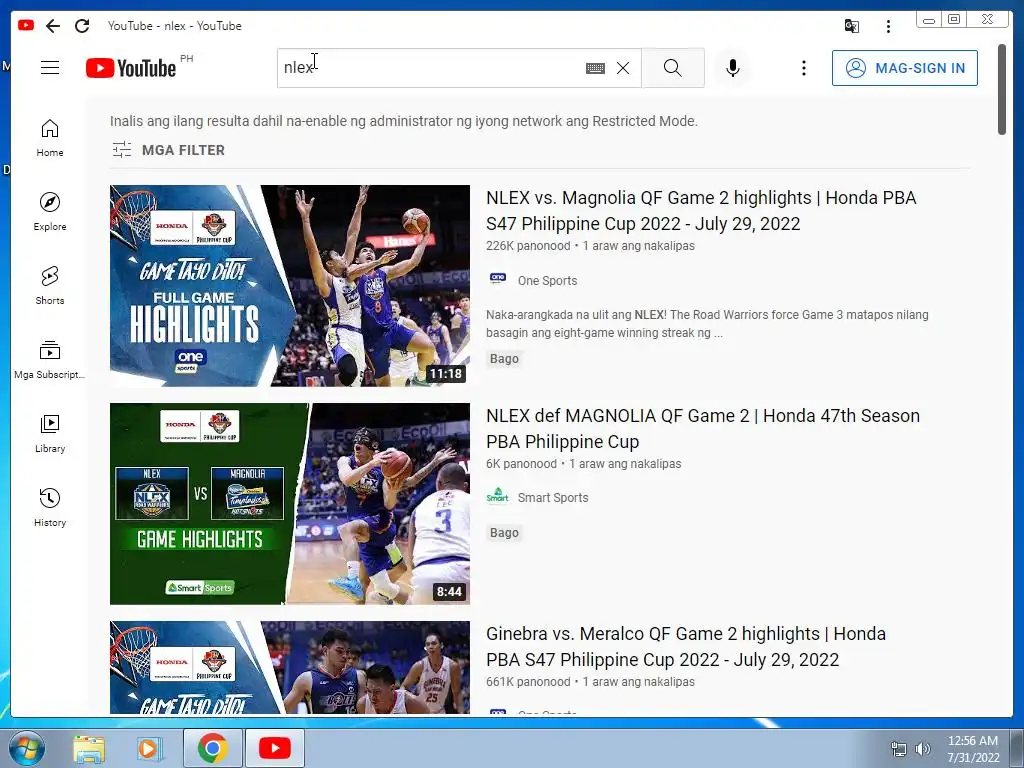This screenshot has width=1024, height=768.
Task: Click the YouTube favicon in the title bar
Action: click(26, 25)
